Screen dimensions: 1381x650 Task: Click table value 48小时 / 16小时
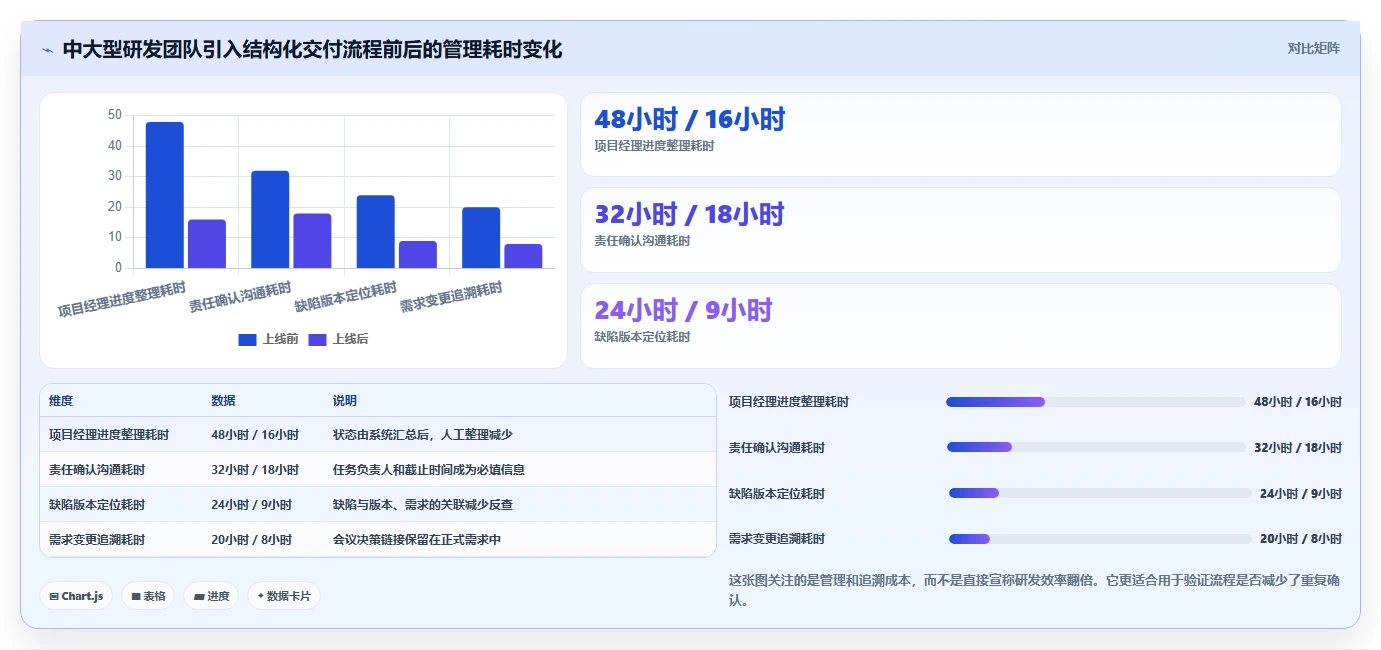point(255,435)
